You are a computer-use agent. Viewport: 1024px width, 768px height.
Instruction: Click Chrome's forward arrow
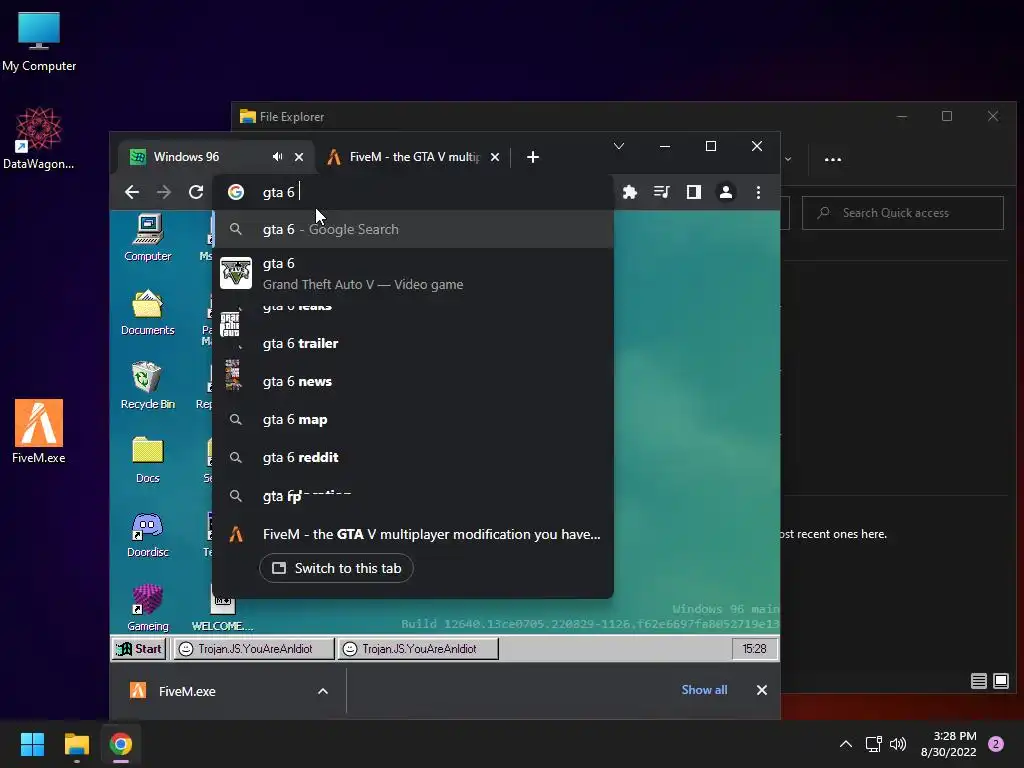pos(164,192)
